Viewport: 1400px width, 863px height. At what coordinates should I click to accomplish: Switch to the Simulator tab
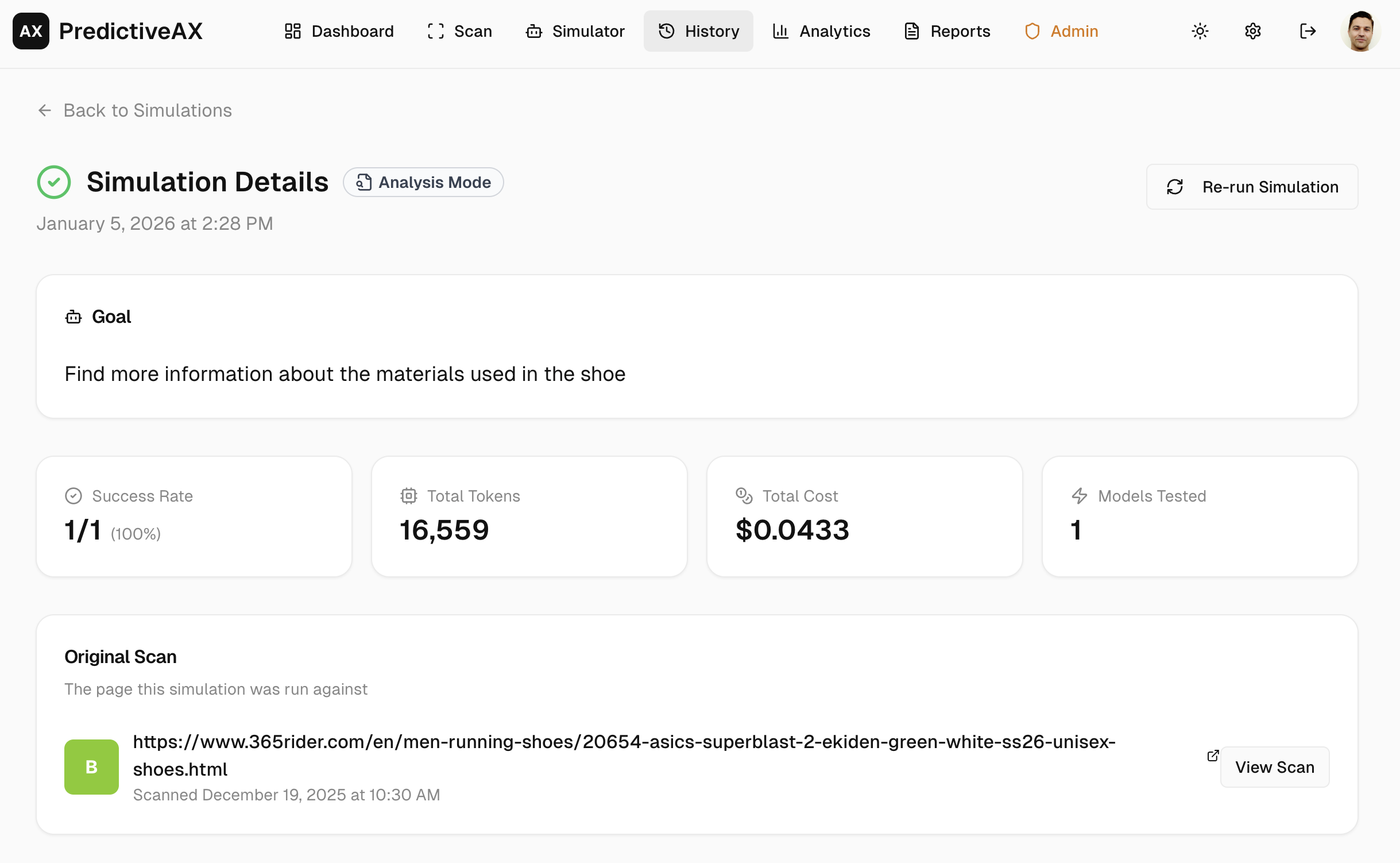pos(575,31)
